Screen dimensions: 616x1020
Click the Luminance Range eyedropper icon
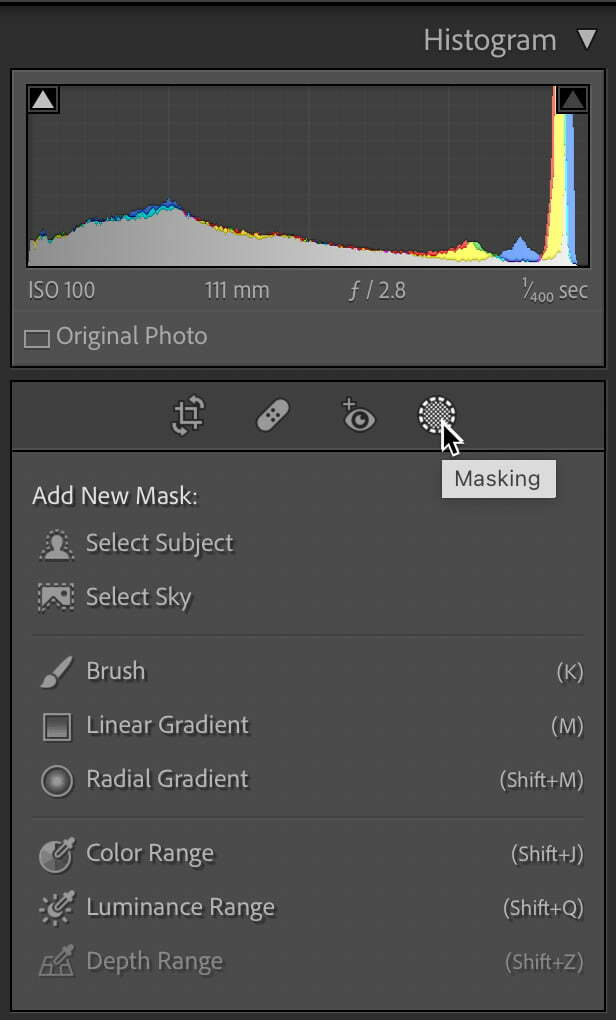point(57,908)
